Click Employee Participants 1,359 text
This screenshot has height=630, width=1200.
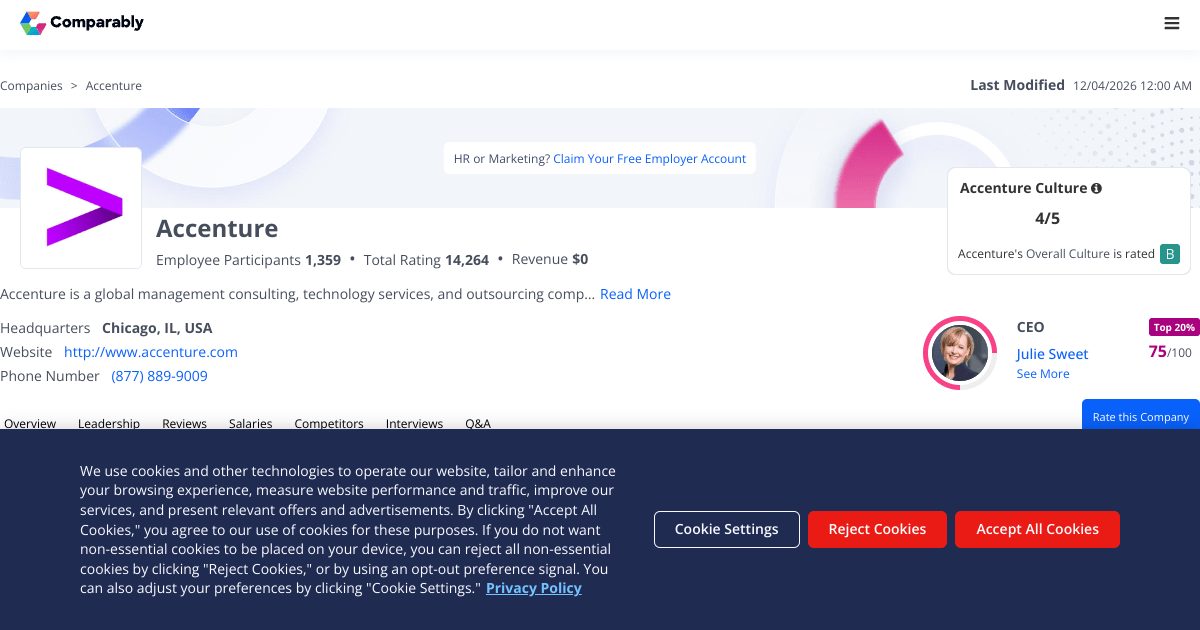coord(248,260)
